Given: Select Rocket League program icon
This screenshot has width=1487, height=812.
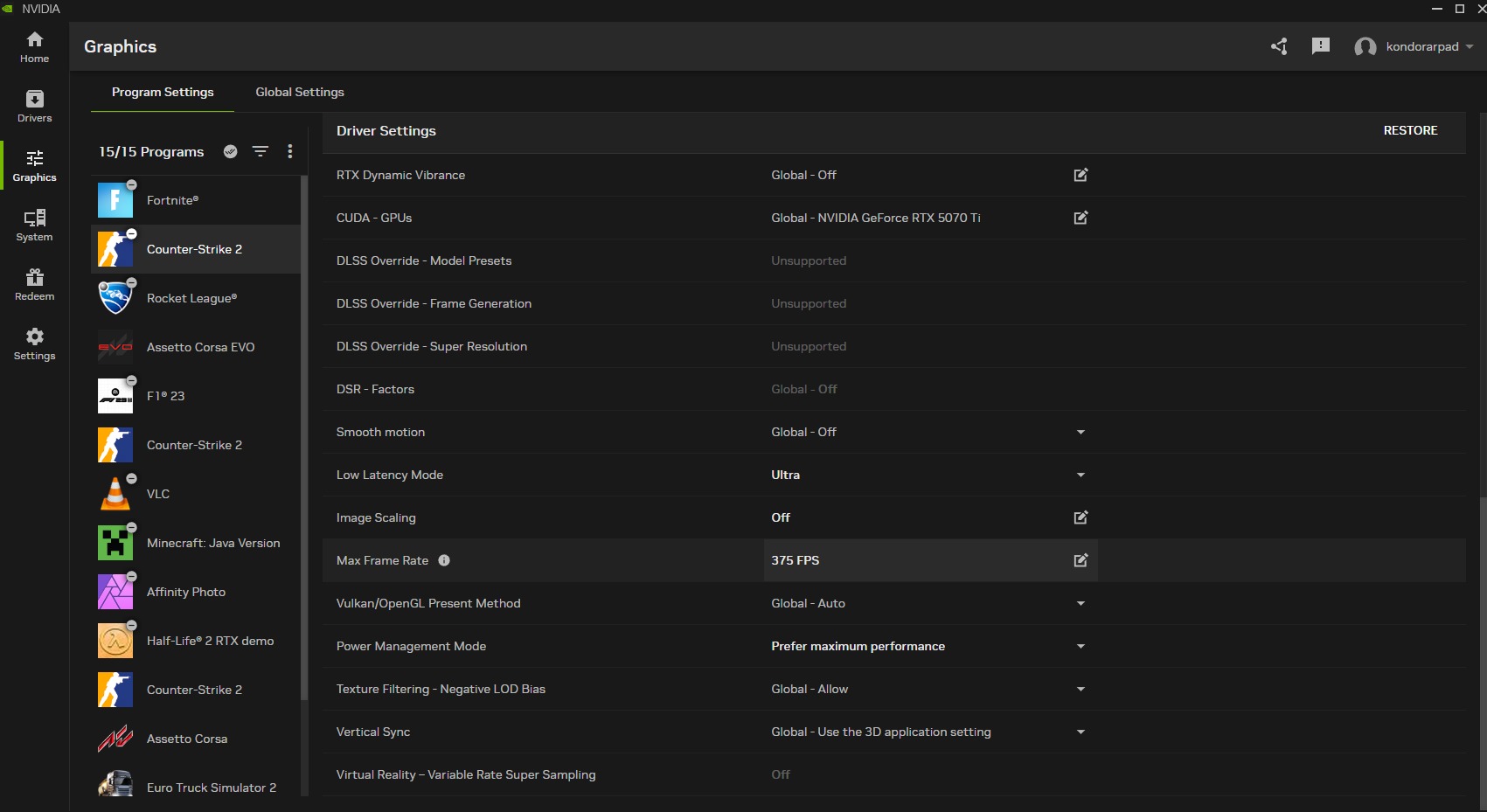Looking at the screenshot, I should (115, 298).
